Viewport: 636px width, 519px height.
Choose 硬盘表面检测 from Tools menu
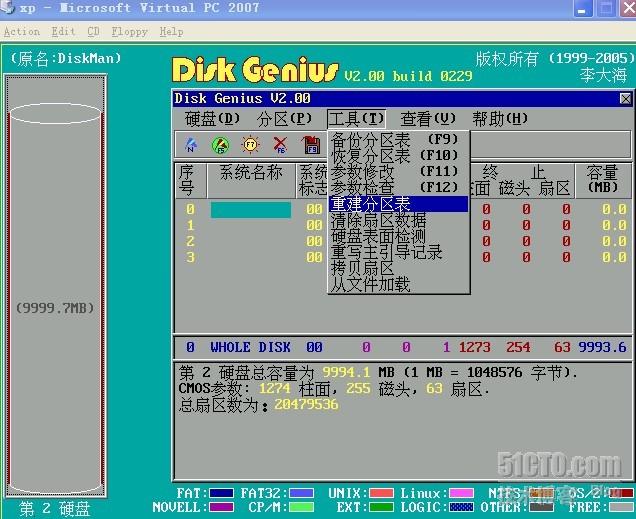(398, 236)
